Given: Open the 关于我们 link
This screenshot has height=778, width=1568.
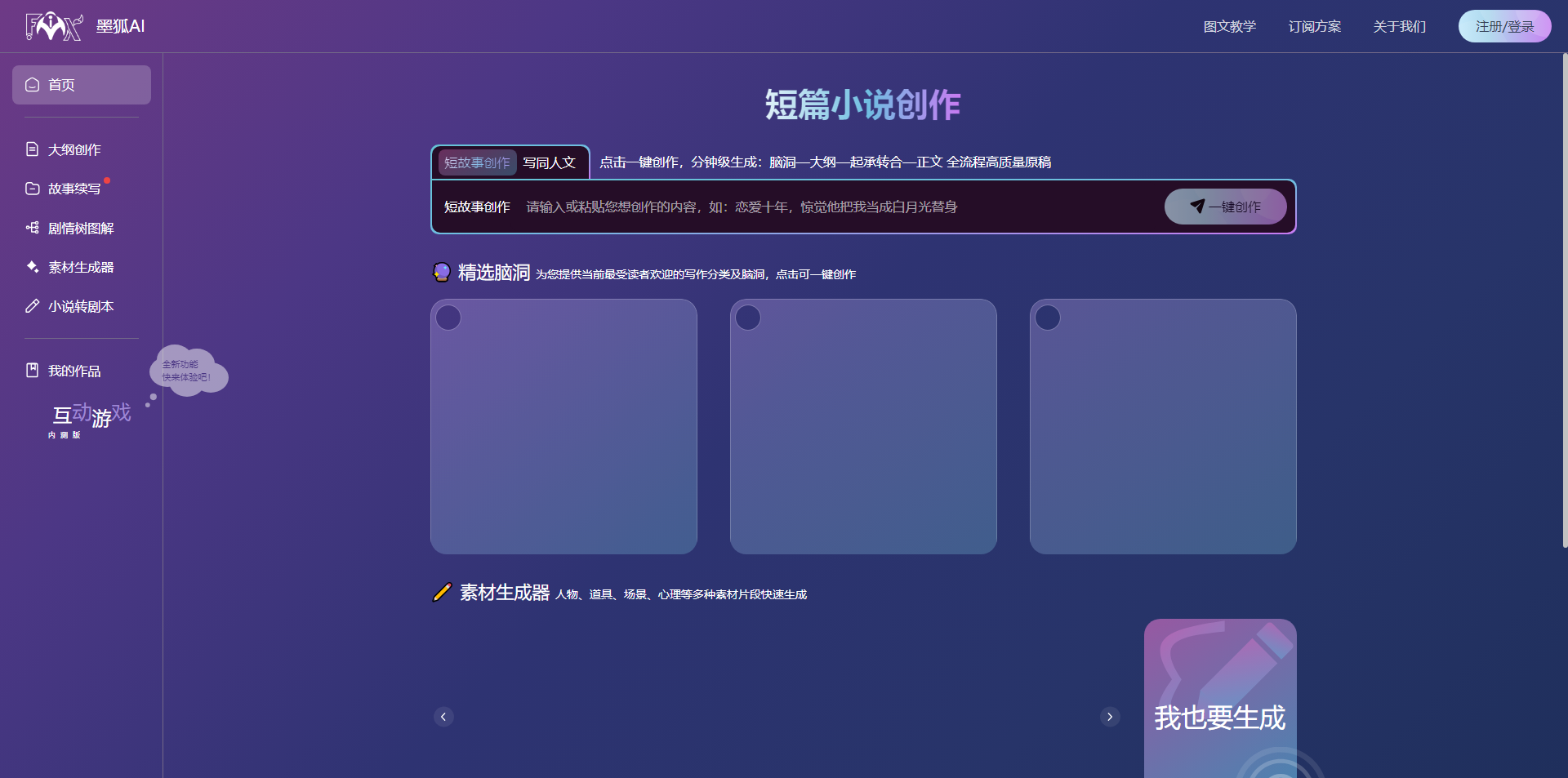Looking at the screenshot, I should 1400,27.
